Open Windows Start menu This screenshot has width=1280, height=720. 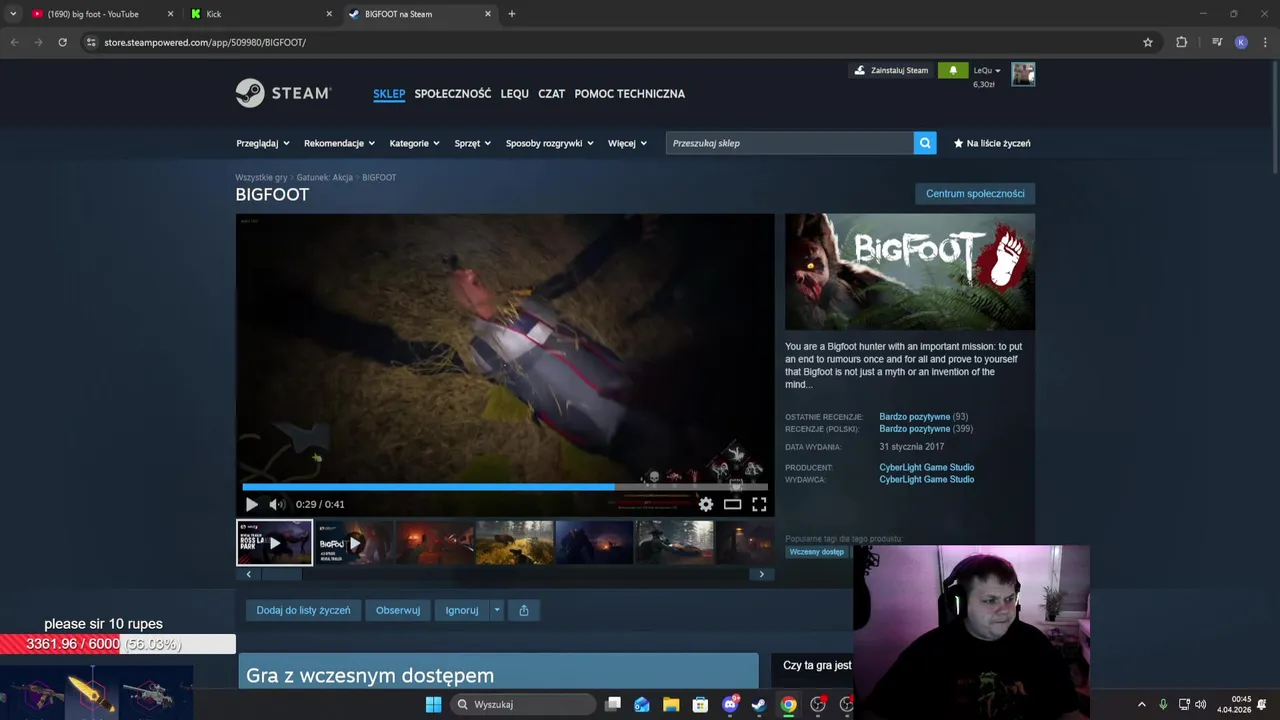point(433,705)
